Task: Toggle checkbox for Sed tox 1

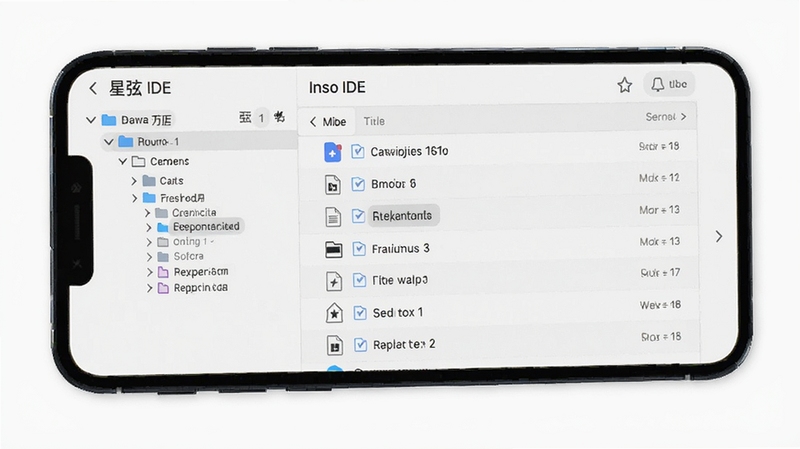Action: tap(360, 313)
